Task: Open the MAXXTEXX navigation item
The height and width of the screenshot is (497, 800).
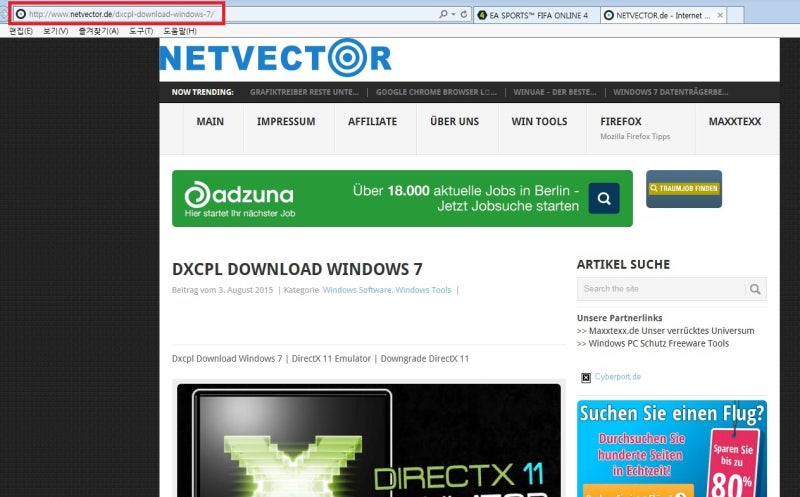Action: coord(735,121)
